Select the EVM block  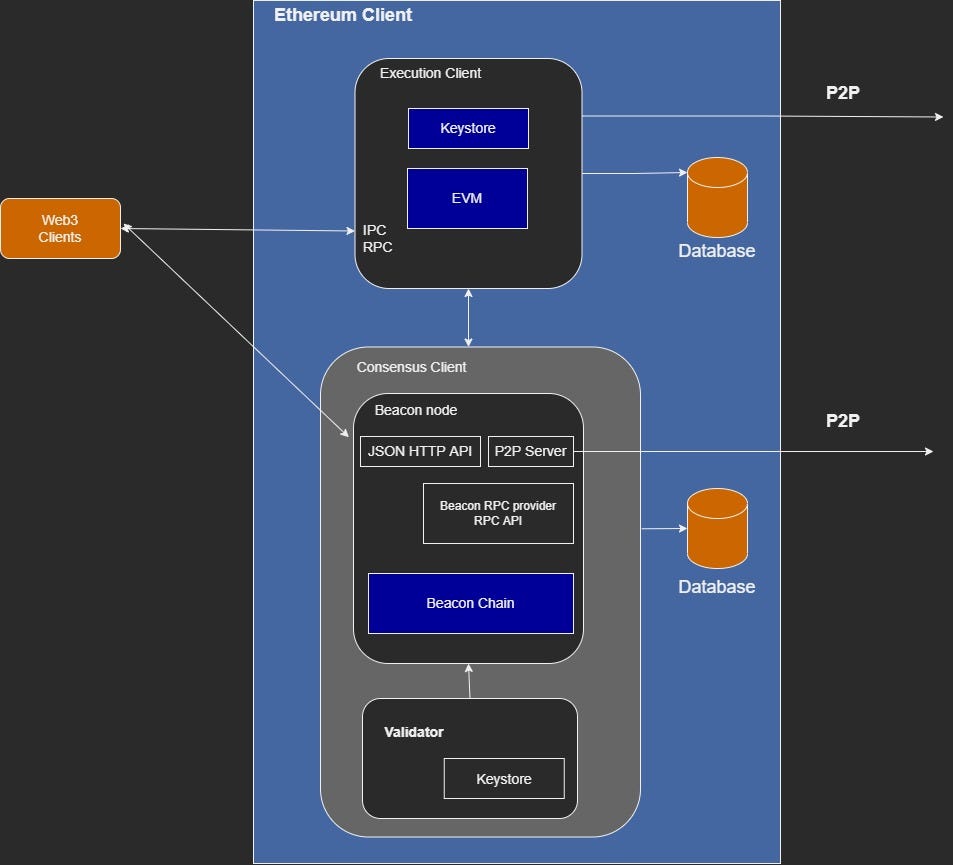tap(467, 198)
